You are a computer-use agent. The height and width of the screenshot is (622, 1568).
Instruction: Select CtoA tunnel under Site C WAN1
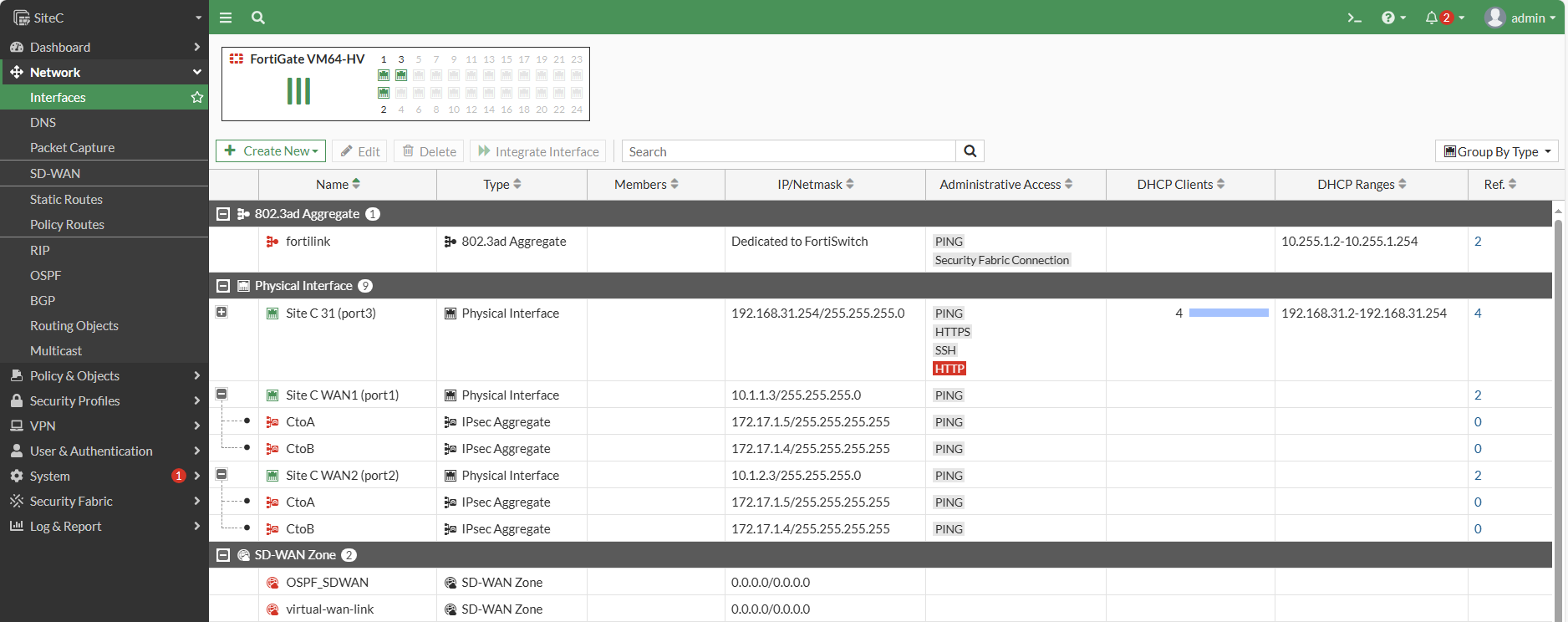300,422
